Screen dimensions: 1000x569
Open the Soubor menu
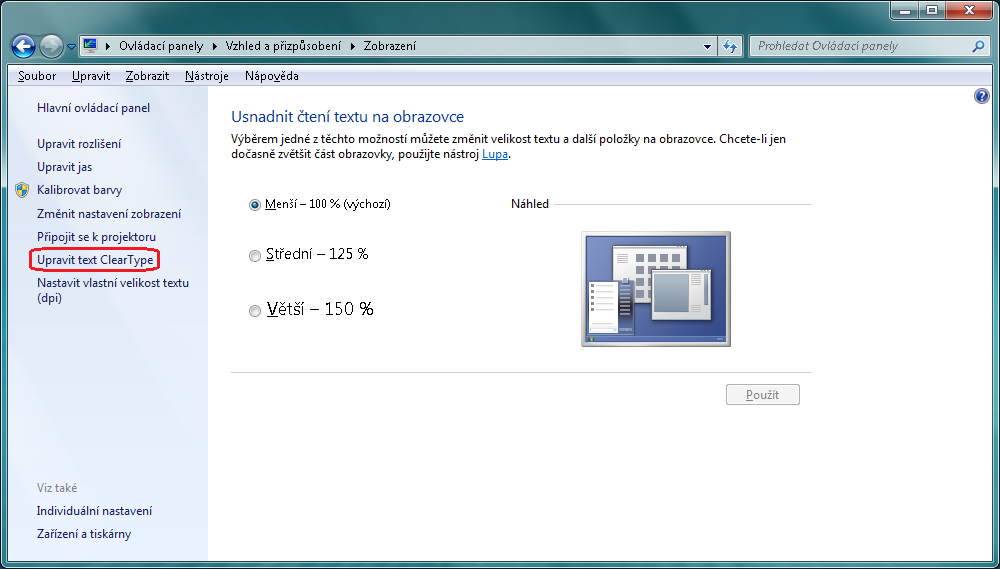point(37,76)
